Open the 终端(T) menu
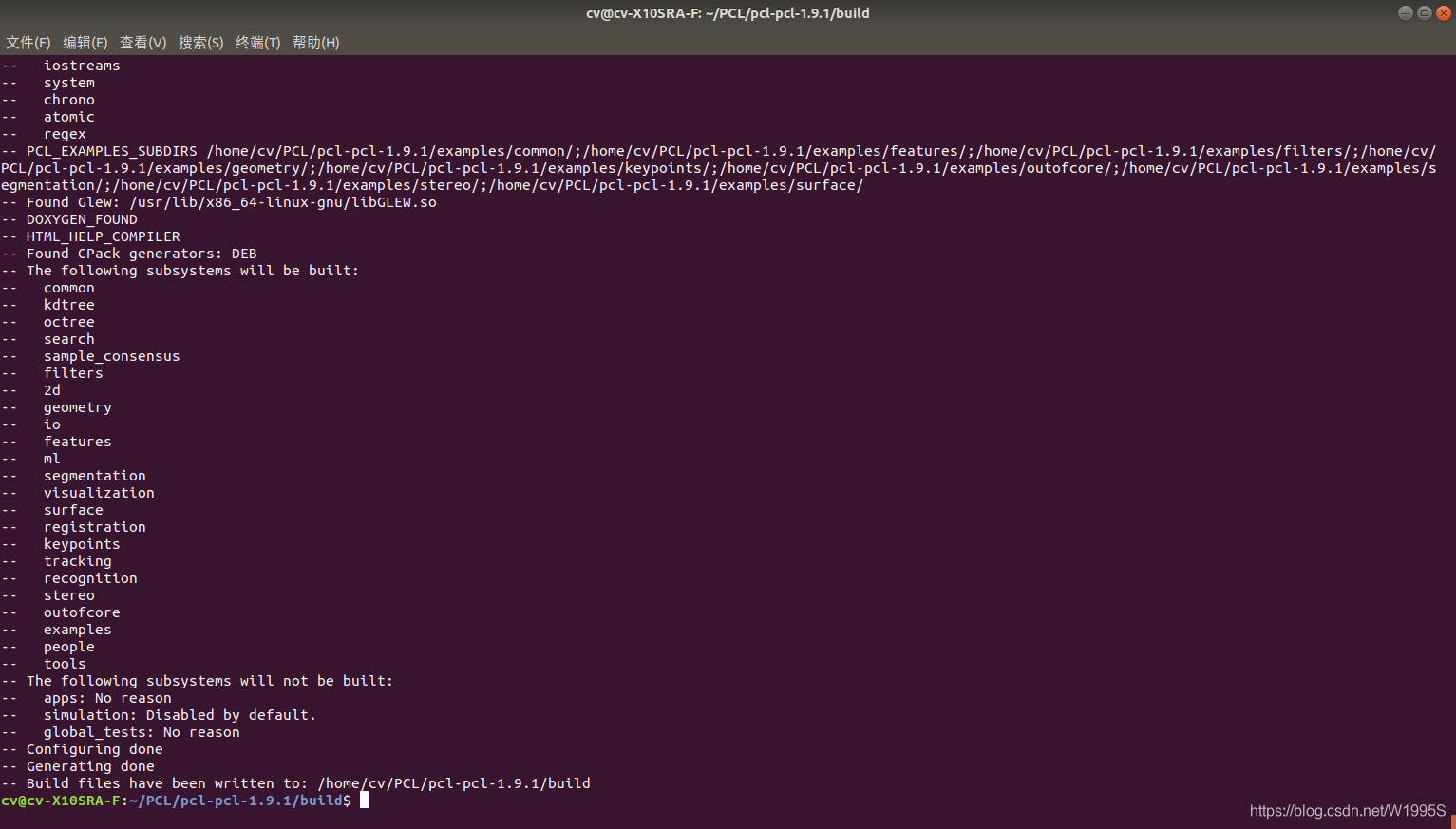This screenshot has width=1456, height=829. click(258, 43)
